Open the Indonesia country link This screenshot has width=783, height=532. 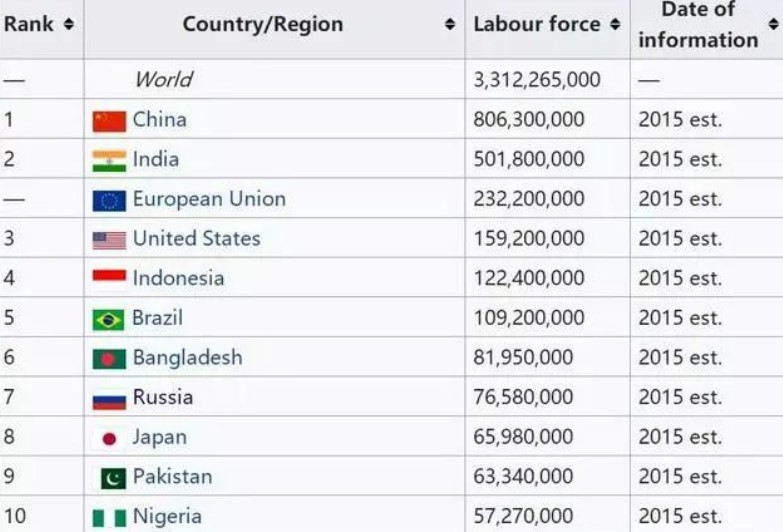click(178, 278)
